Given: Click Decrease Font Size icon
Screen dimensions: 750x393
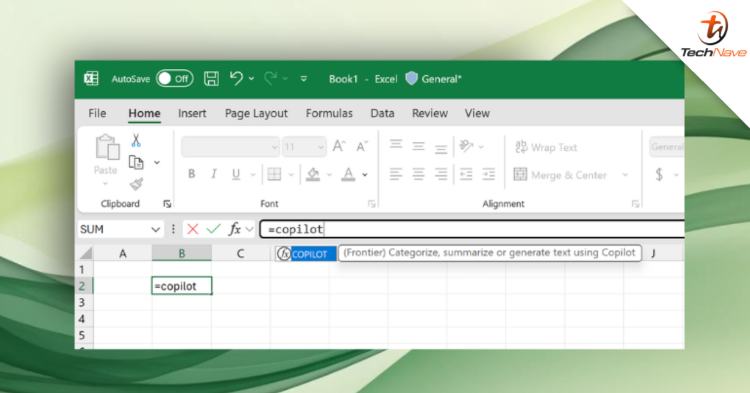Looking at the screenshot, I should coord(362,146).
